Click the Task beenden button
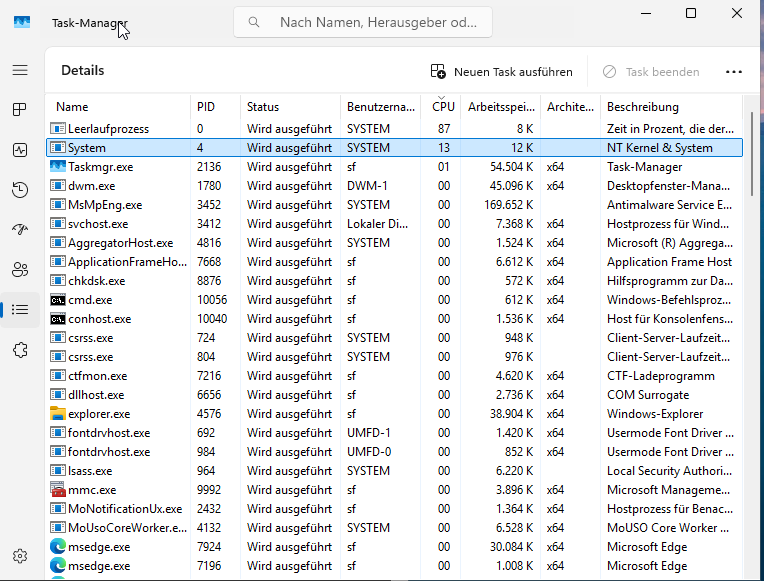The image size is (764, 581). pyautogui.click(x=651, y=72)
